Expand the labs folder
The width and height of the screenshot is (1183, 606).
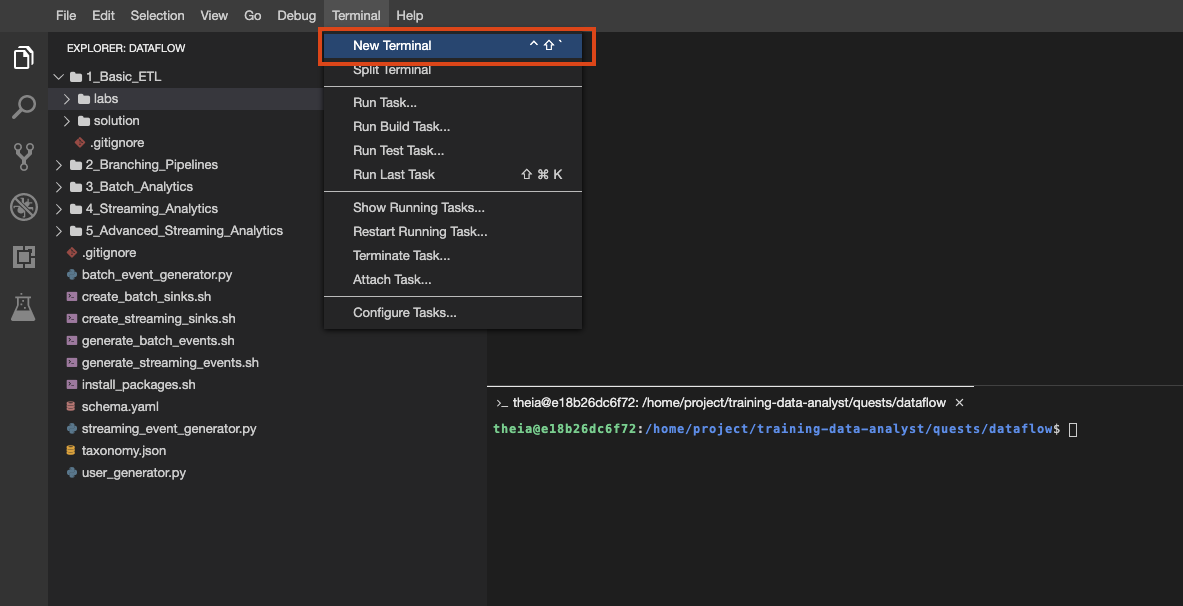(68, 99)
